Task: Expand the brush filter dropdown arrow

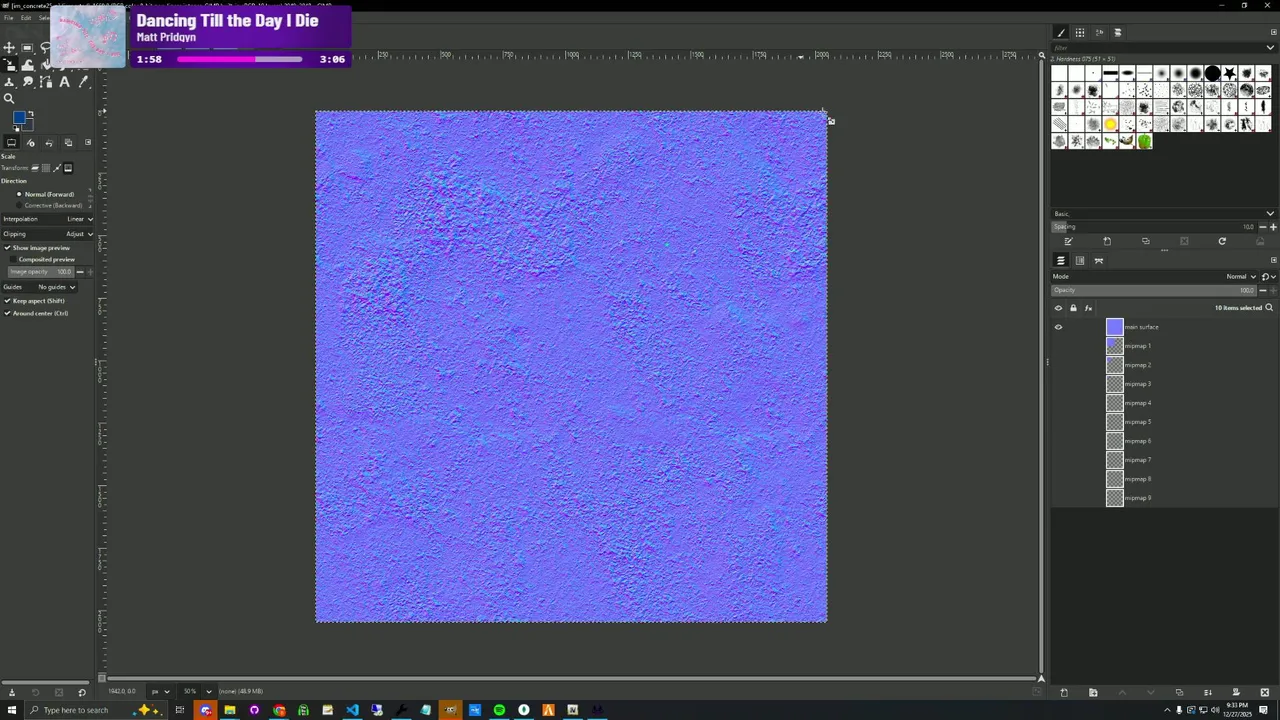Action: 1270,48
